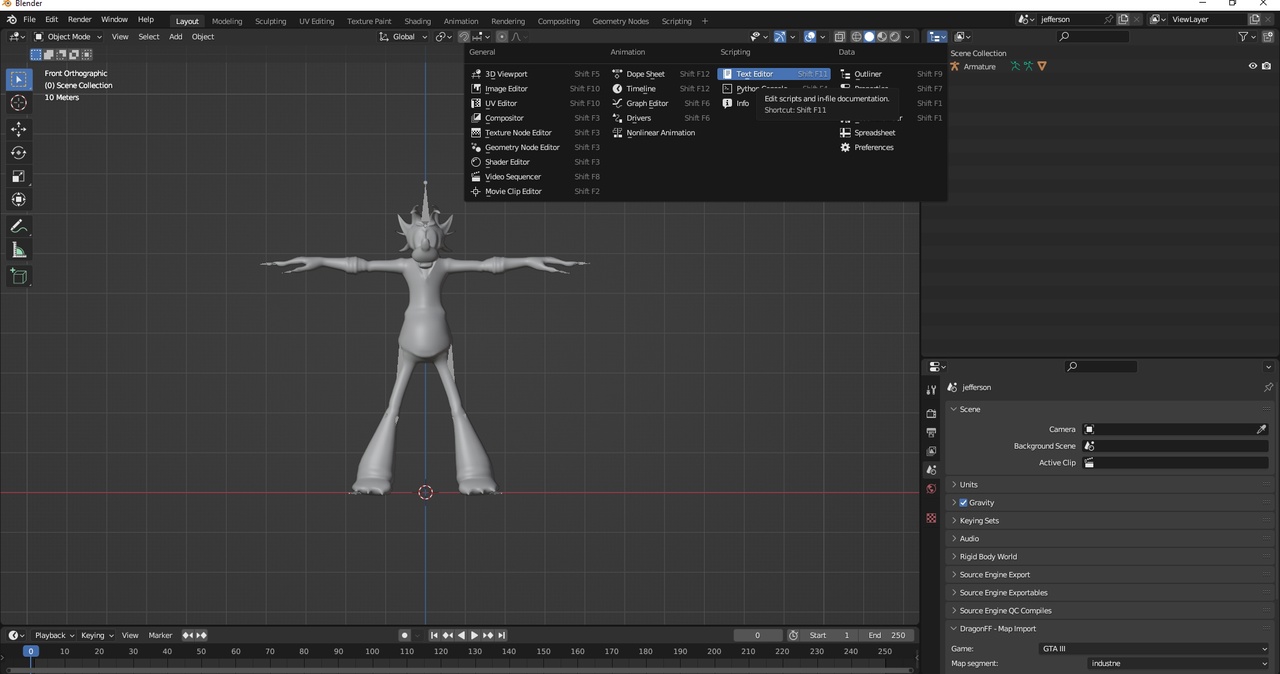Viewport: 1280px width, 674px height.
Task: Click the End frame field showing 250
Action: pos(887,636)
